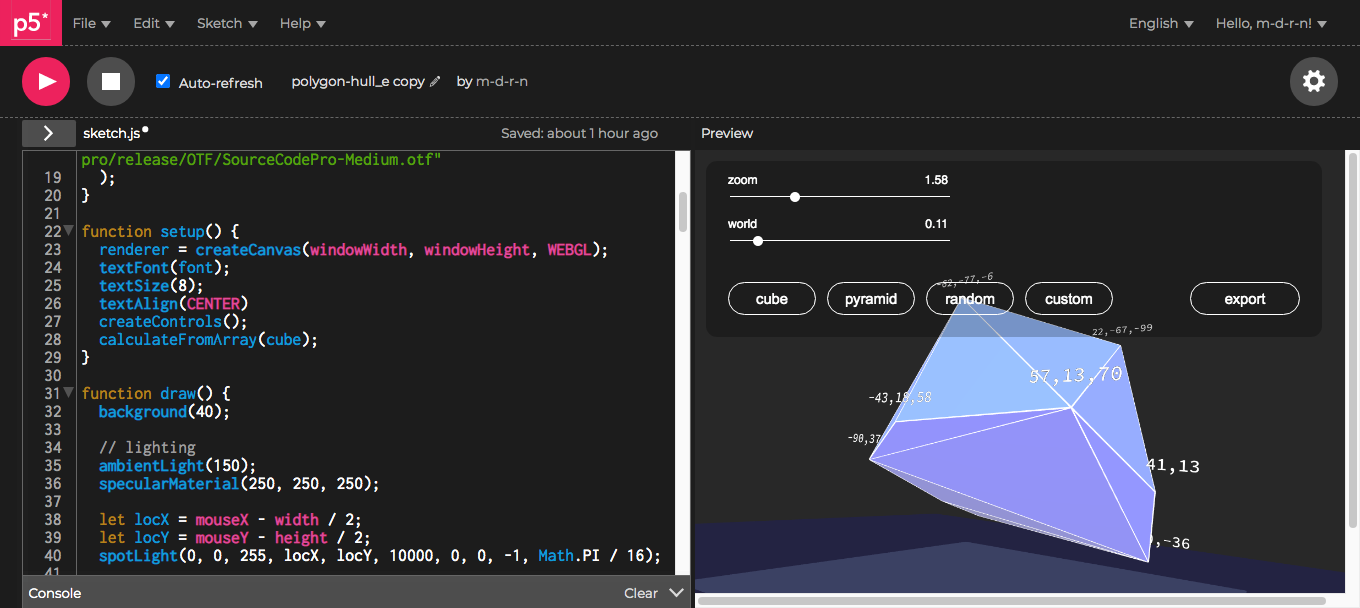Click the Console panel label
Image resolution: width=1360 pixels, height=608 pixels.
click(55, 593)
